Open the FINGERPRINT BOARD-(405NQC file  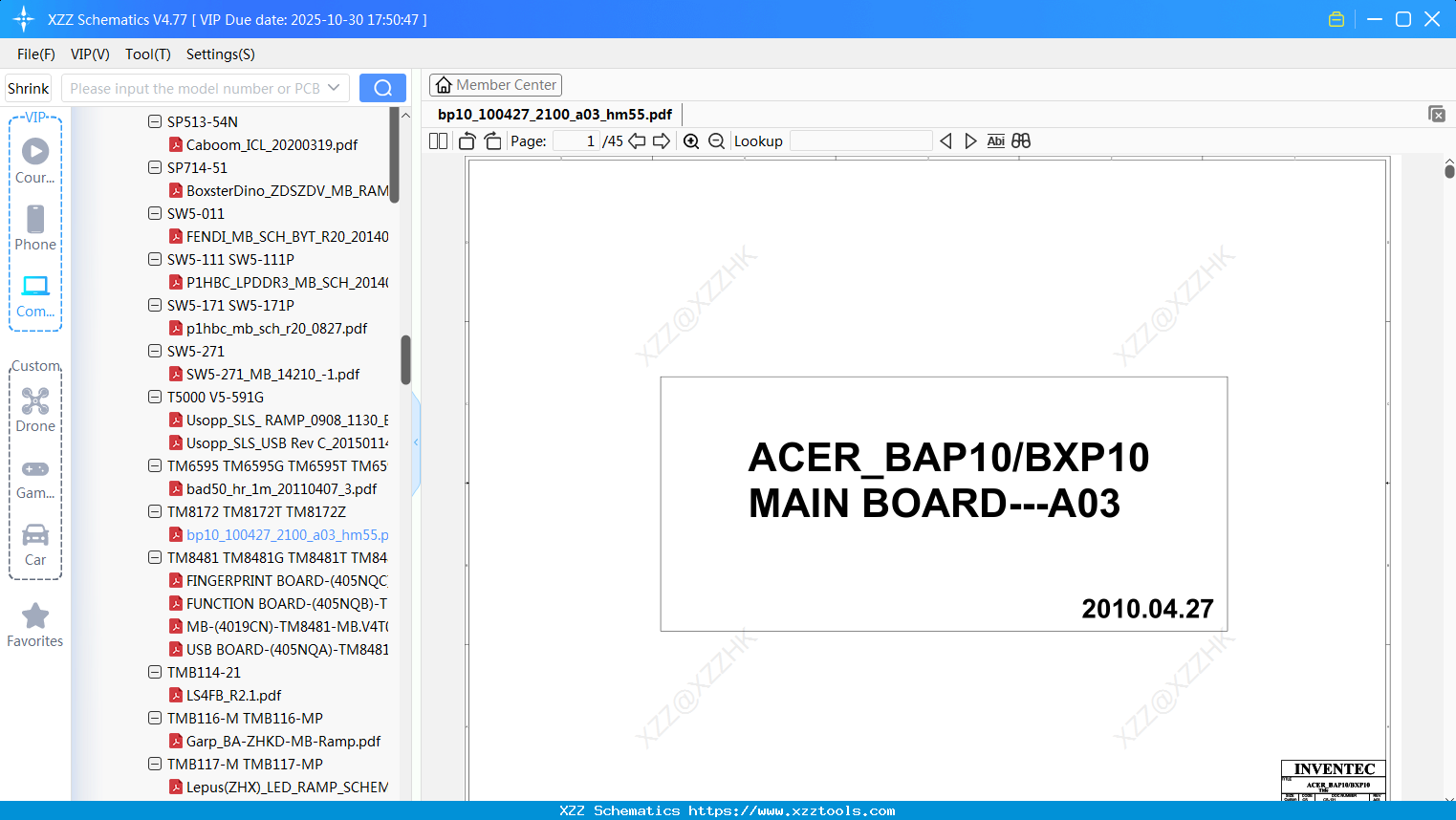pos(279,580)
